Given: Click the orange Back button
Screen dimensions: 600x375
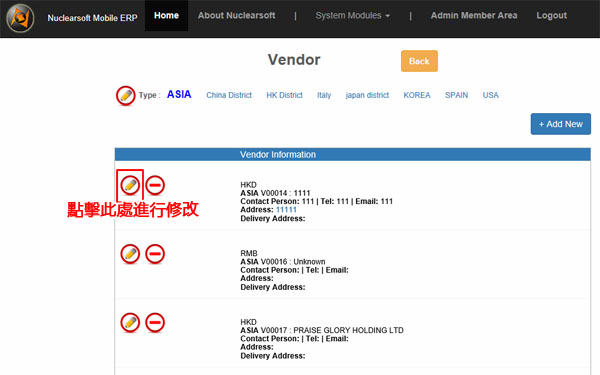Looking at the screenshot, I should pyautogui.click(x=419, y=61).
